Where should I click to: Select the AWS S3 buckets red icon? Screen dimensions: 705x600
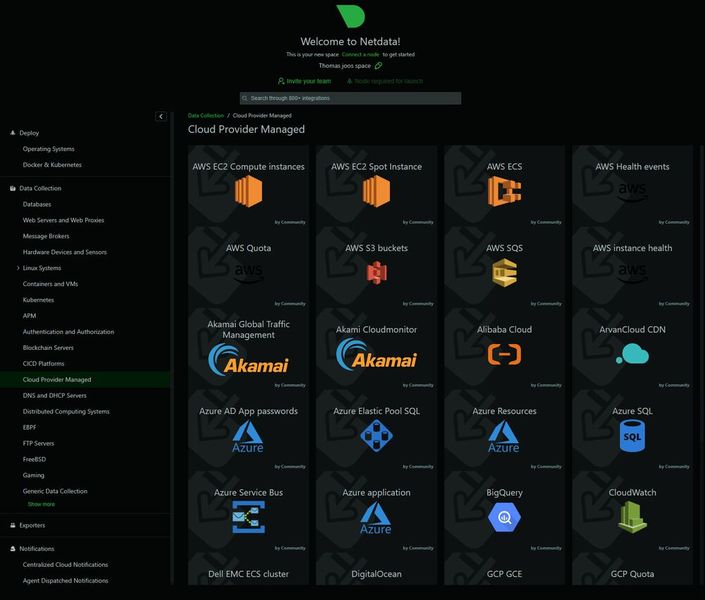[376, 273]
